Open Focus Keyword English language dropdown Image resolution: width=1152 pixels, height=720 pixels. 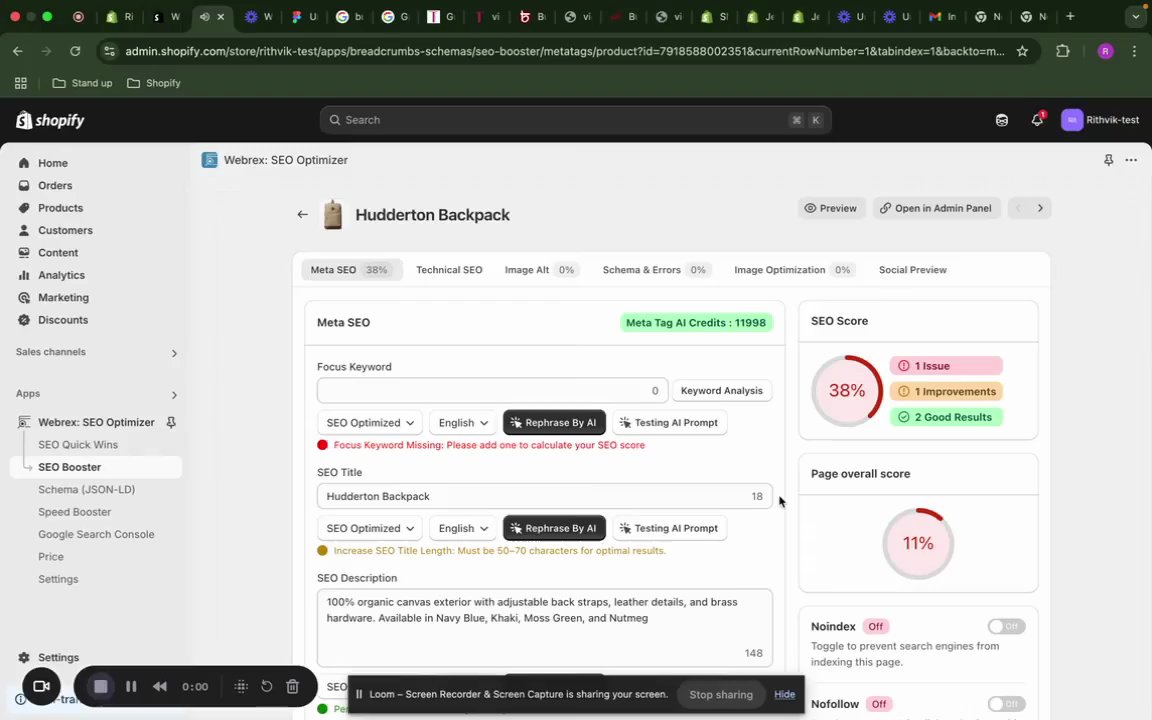click(x=463, y=422)
